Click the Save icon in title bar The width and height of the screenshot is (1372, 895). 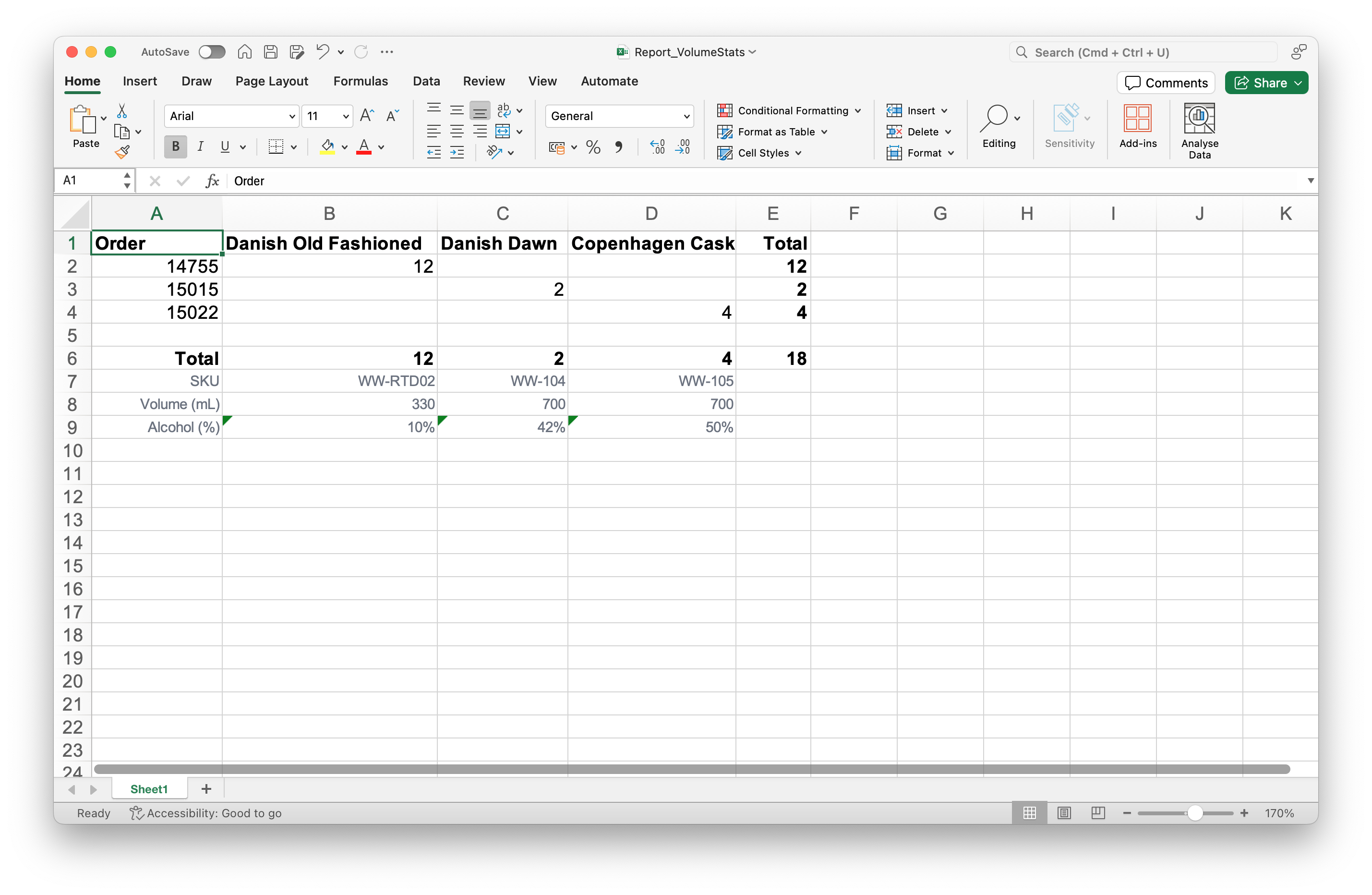pyautogui.click(x=270, y=52)
